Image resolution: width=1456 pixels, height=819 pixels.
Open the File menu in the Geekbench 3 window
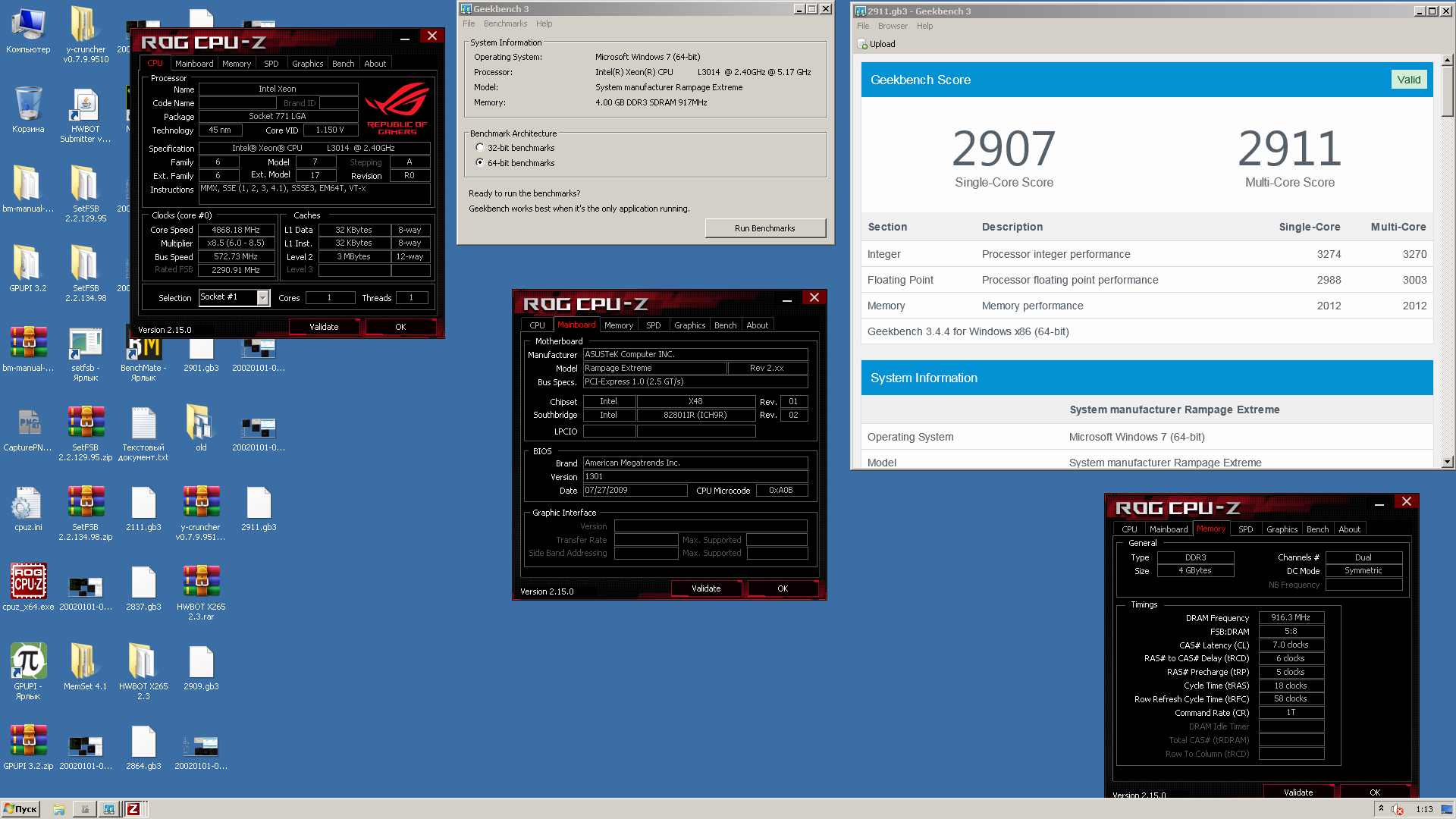coord(469,24)
